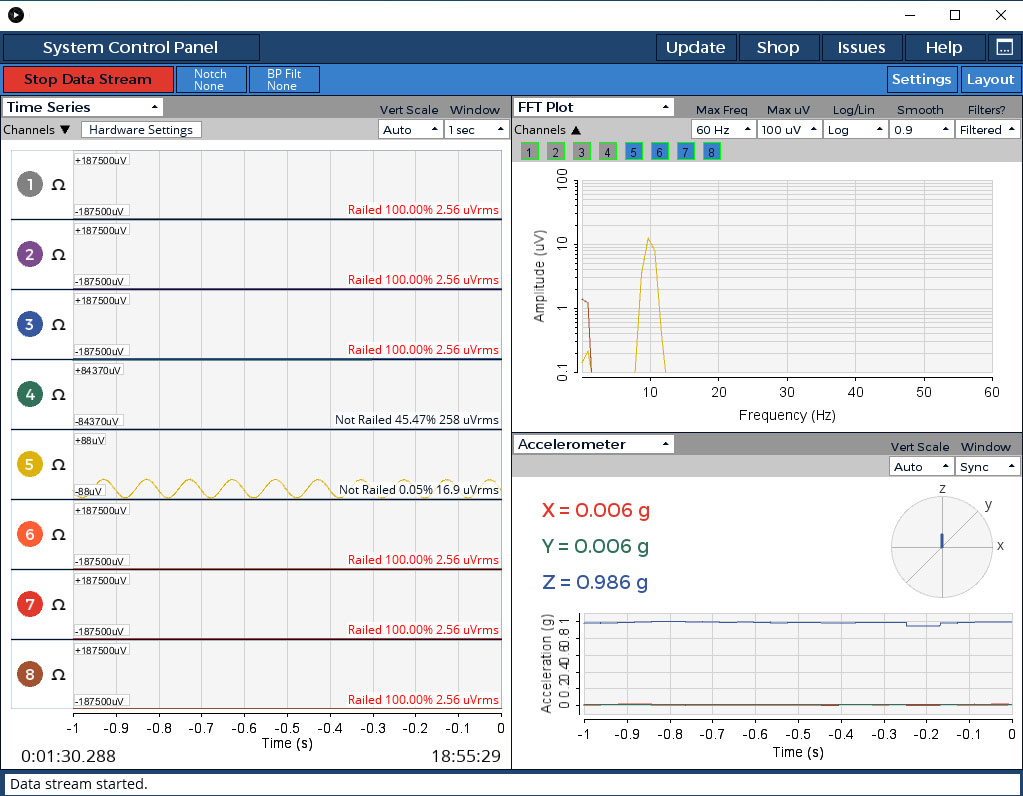
Task: Open the Shop menu item
Action: (x=778, y=47)
